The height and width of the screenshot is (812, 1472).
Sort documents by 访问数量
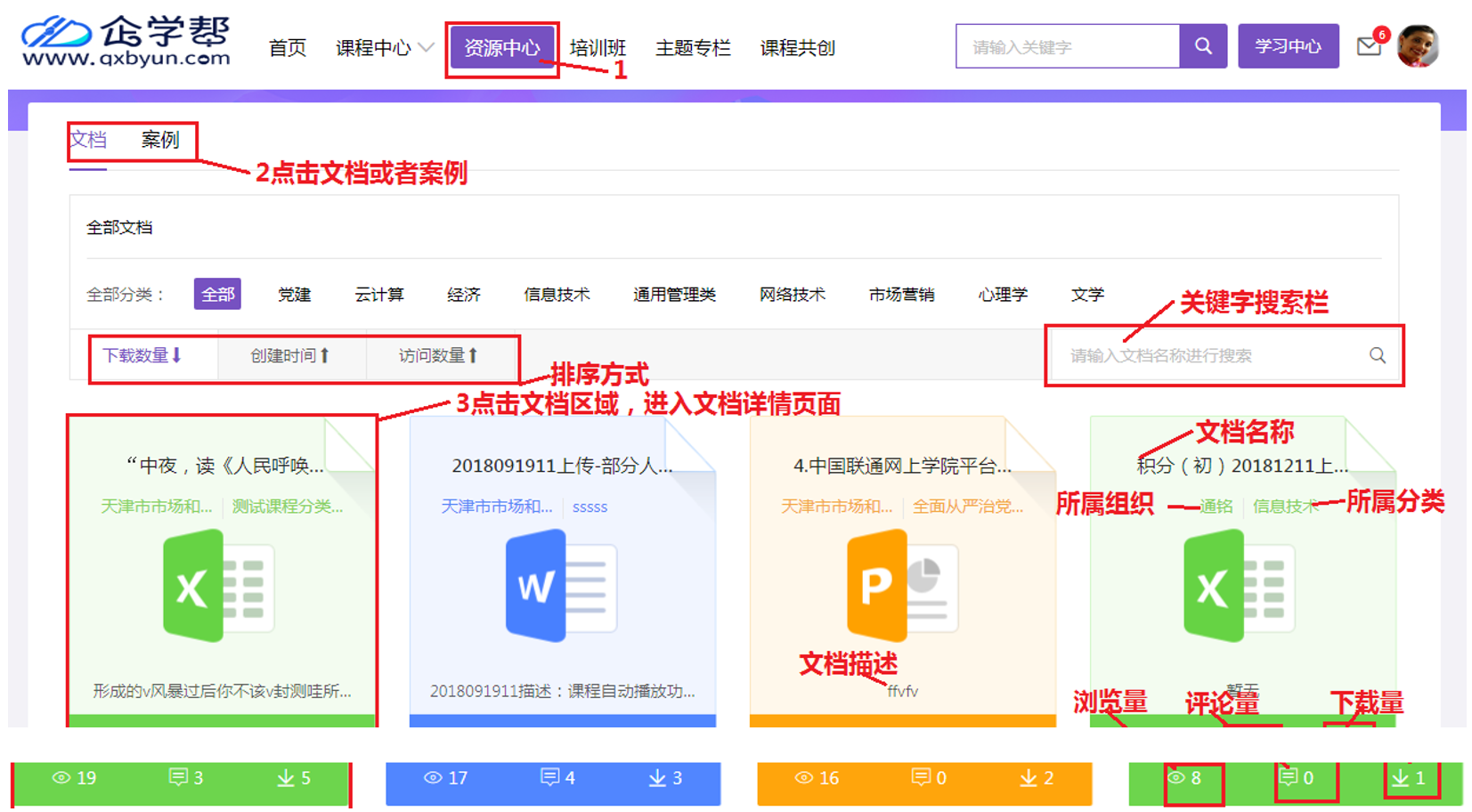[438, 356]
